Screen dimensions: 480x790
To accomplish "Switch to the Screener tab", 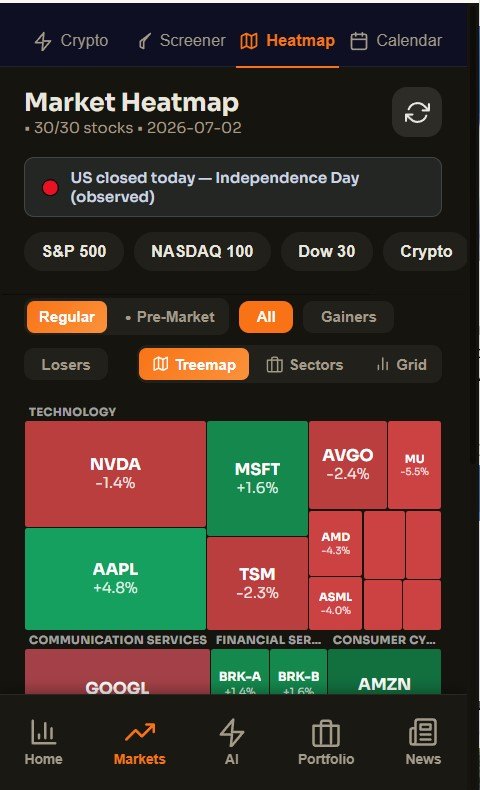I will pos(181,40).
